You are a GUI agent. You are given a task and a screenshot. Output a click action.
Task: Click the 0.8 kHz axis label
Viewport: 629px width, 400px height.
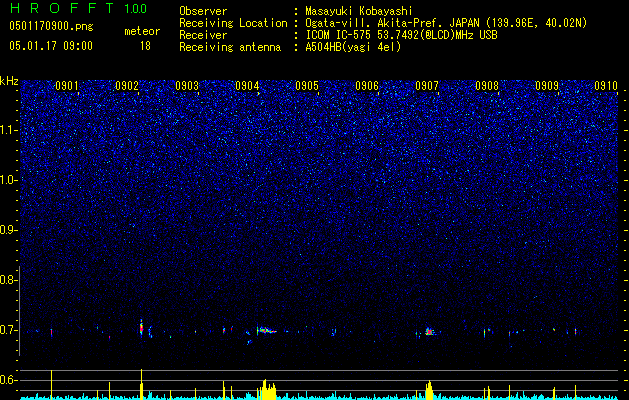click(9, 280)
